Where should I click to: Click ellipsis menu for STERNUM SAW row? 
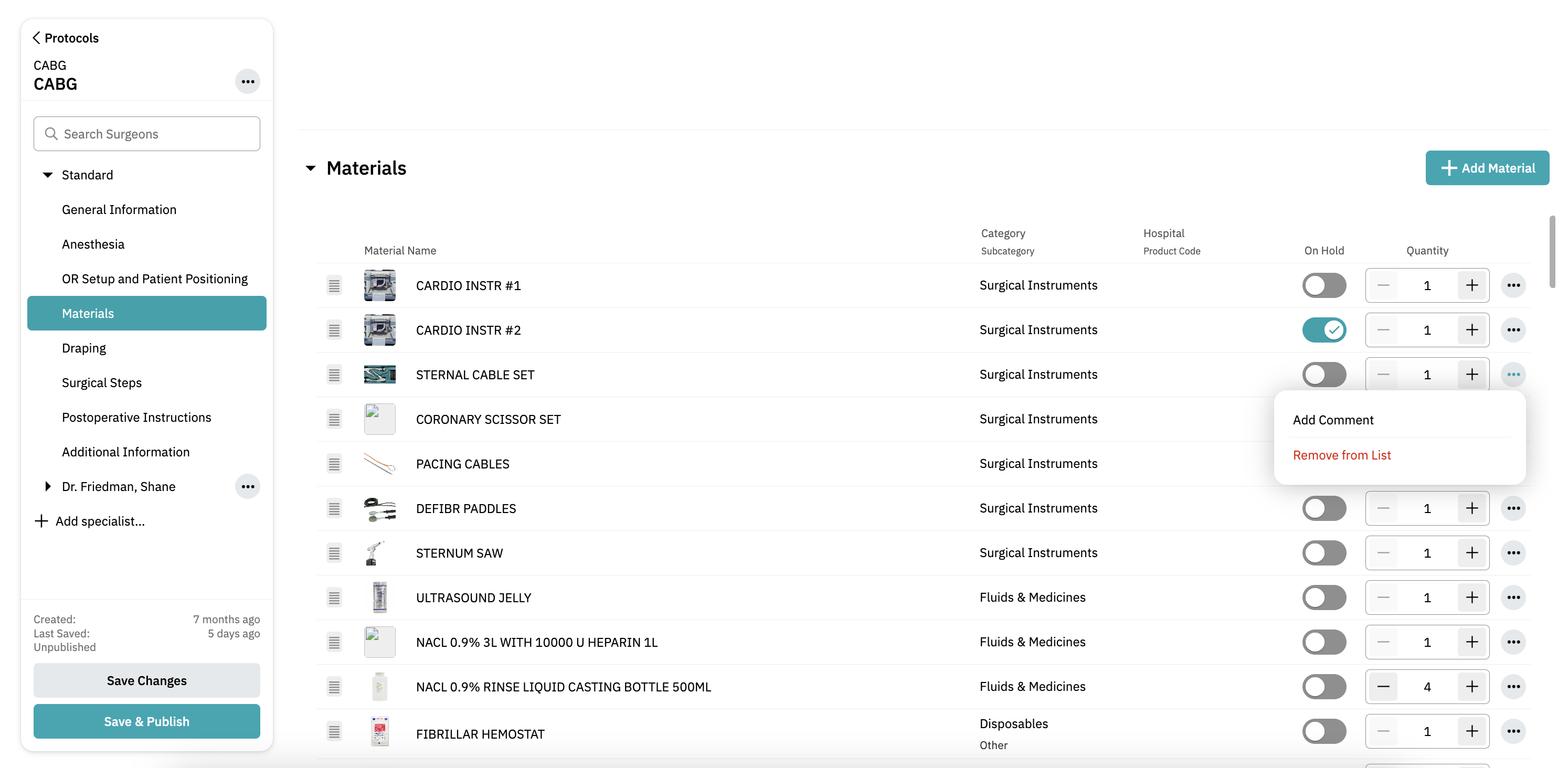pyautogui.click(x=1513, y=552)
